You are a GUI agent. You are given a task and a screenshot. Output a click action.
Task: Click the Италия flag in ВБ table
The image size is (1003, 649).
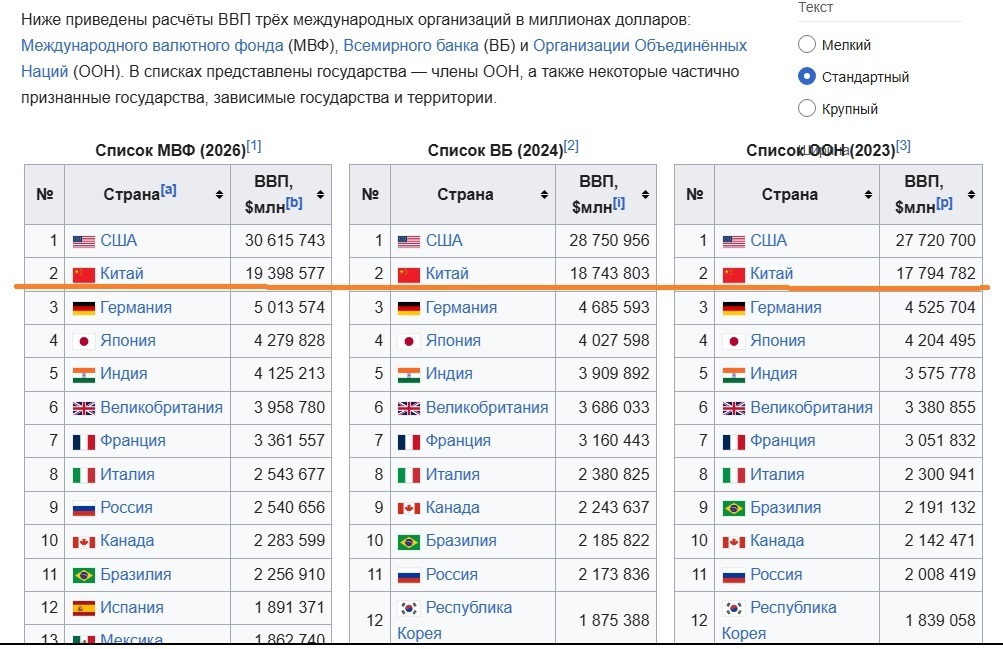[x=409, y=475]
